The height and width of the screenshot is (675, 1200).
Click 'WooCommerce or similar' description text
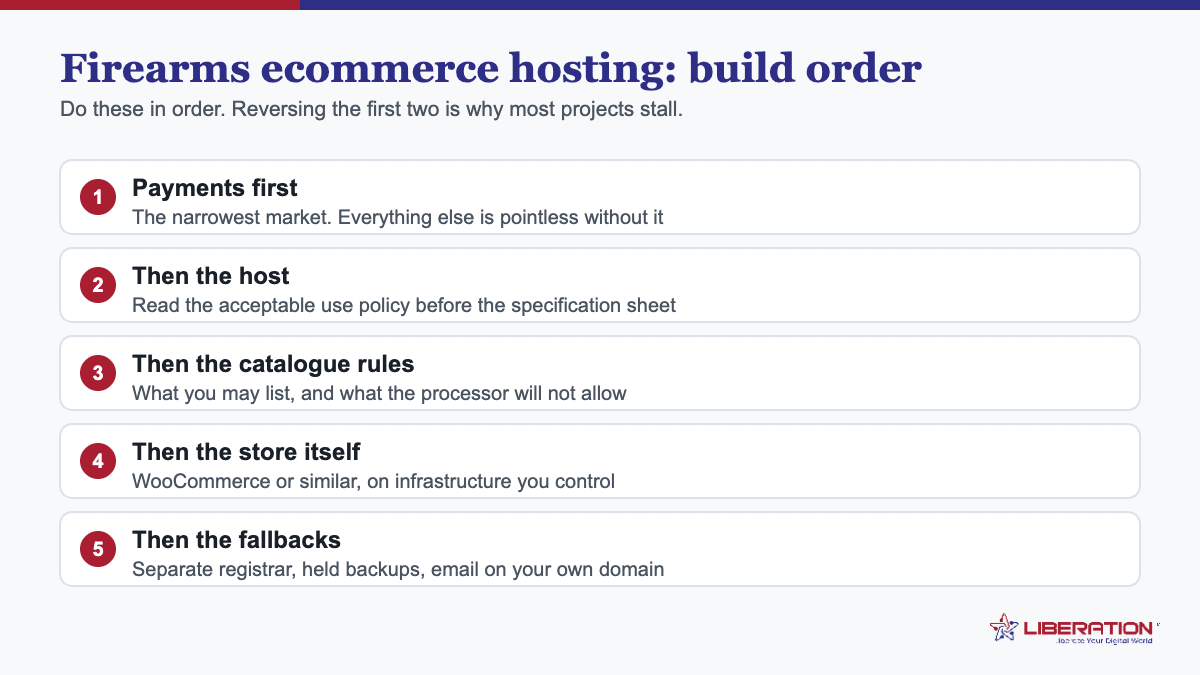[x=373, y=481]
